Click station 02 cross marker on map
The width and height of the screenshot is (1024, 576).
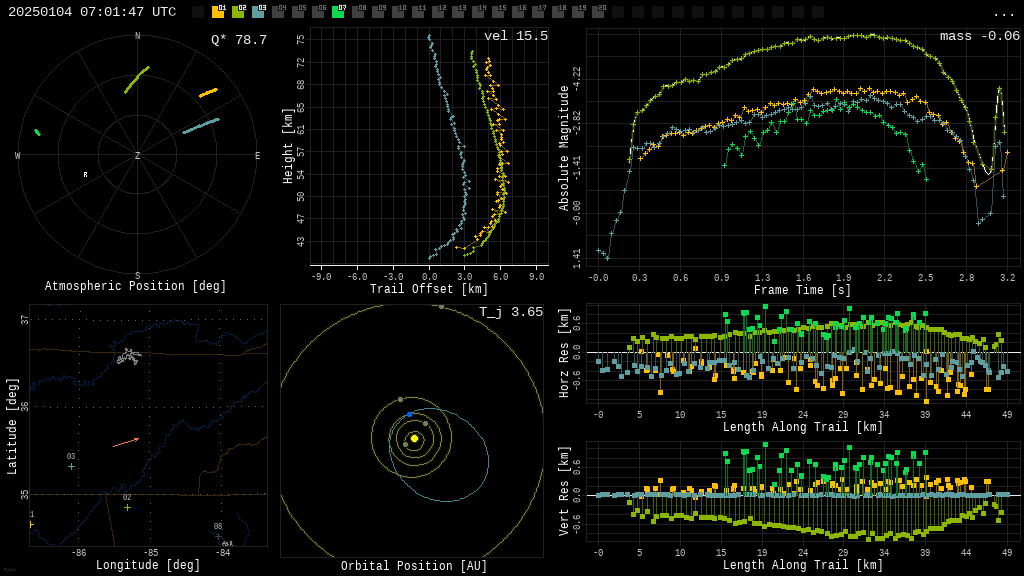pos(127,507)
